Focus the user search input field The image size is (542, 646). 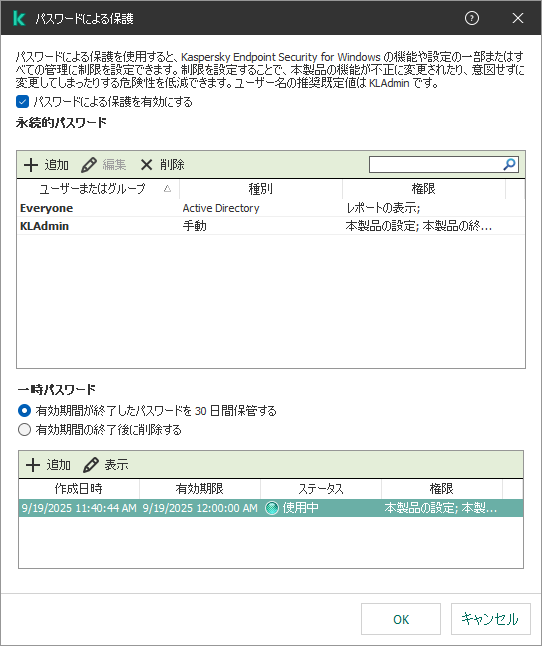tap(435, 164)
